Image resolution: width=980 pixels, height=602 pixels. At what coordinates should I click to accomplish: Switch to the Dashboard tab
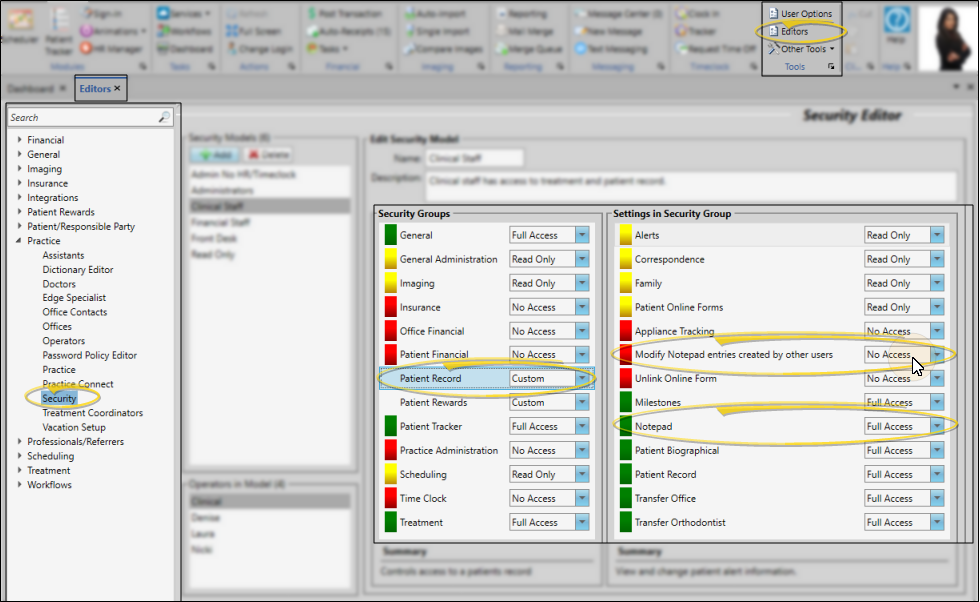point(30,89)
